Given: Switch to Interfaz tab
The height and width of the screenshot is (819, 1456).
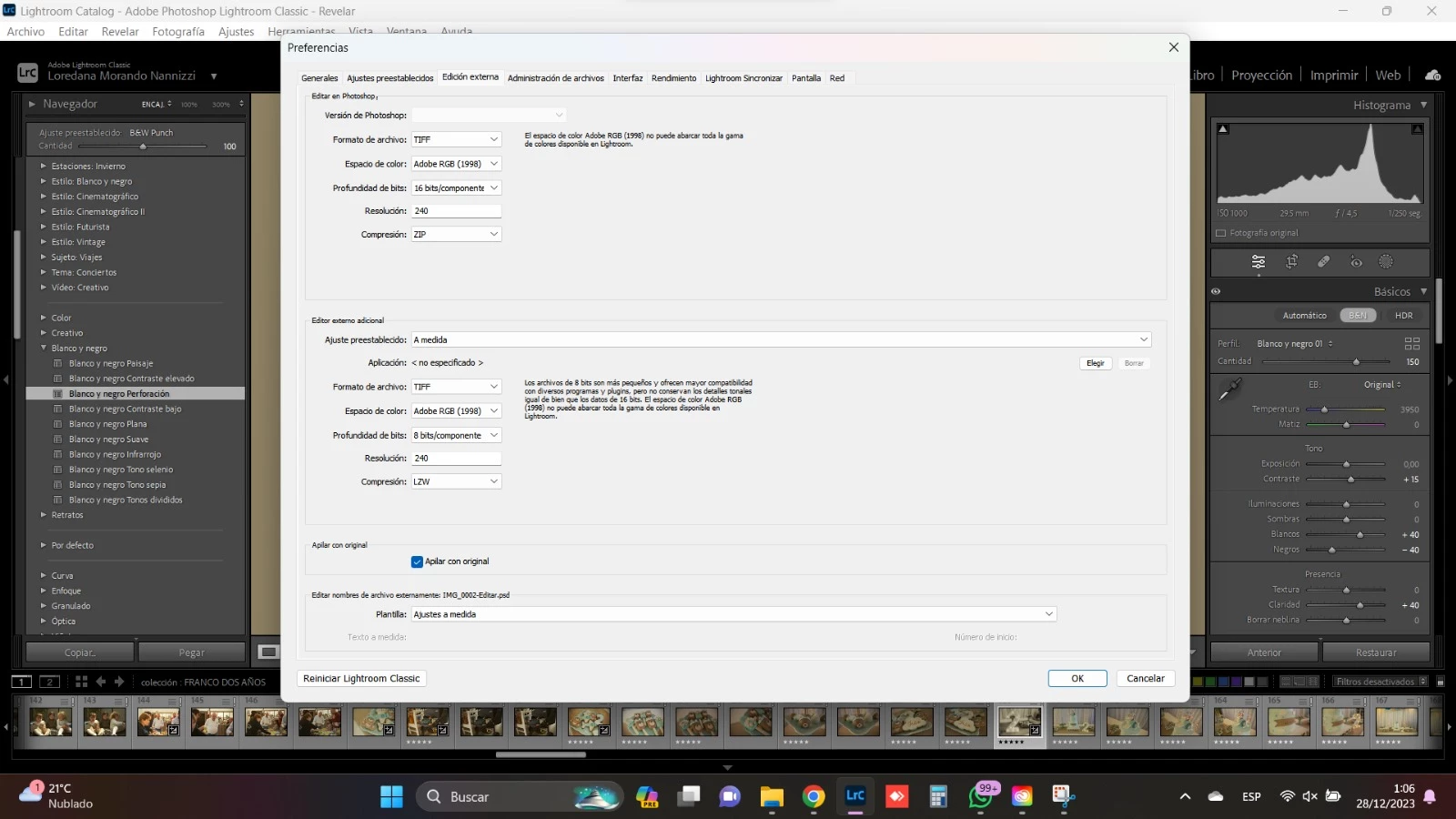Looking at the screenshot, I should click(627, 78).
